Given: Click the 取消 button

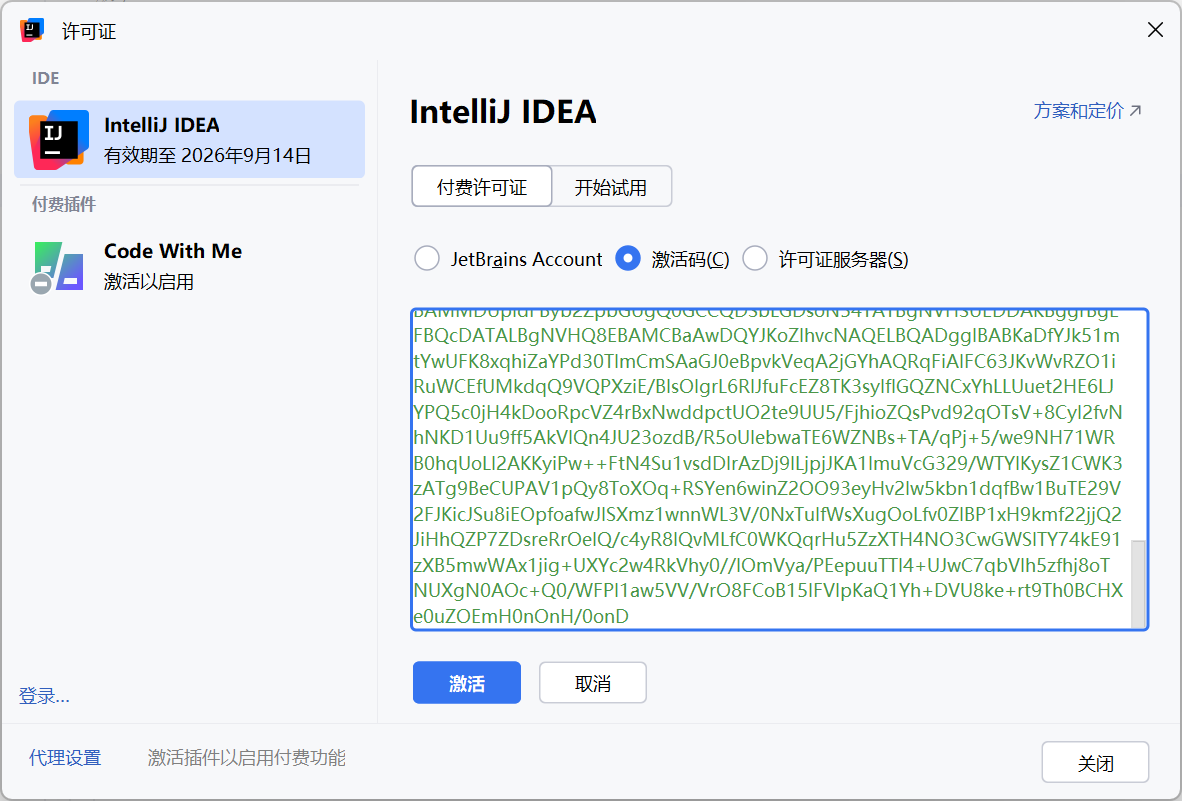Looking at the screenshot, I should pyautogui.click(x=592, y=682).
